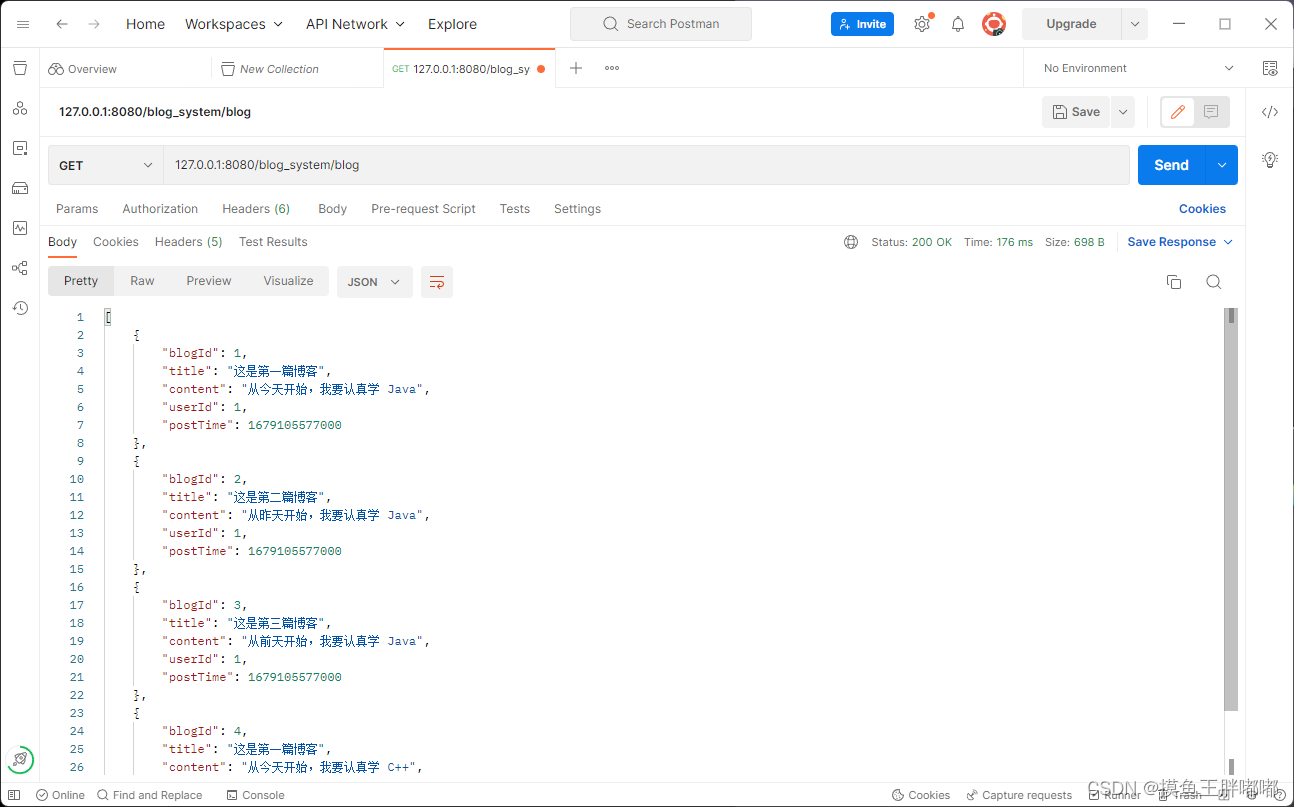Search within the response body

1213,282
